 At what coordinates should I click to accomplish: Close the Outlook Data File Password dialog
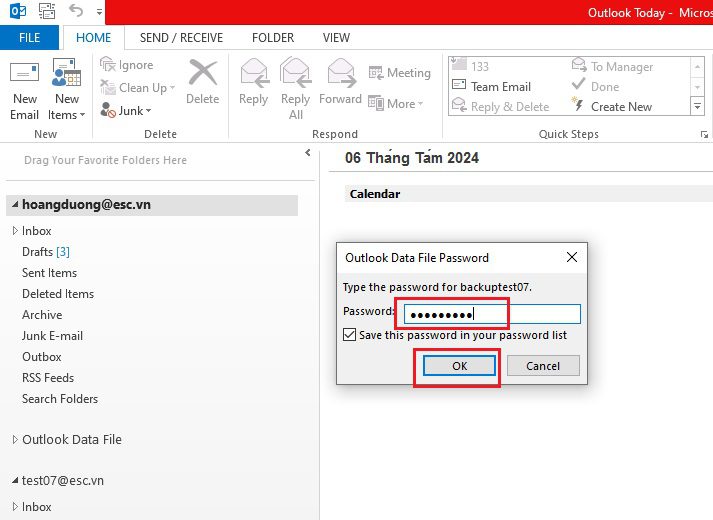point(572,257)
